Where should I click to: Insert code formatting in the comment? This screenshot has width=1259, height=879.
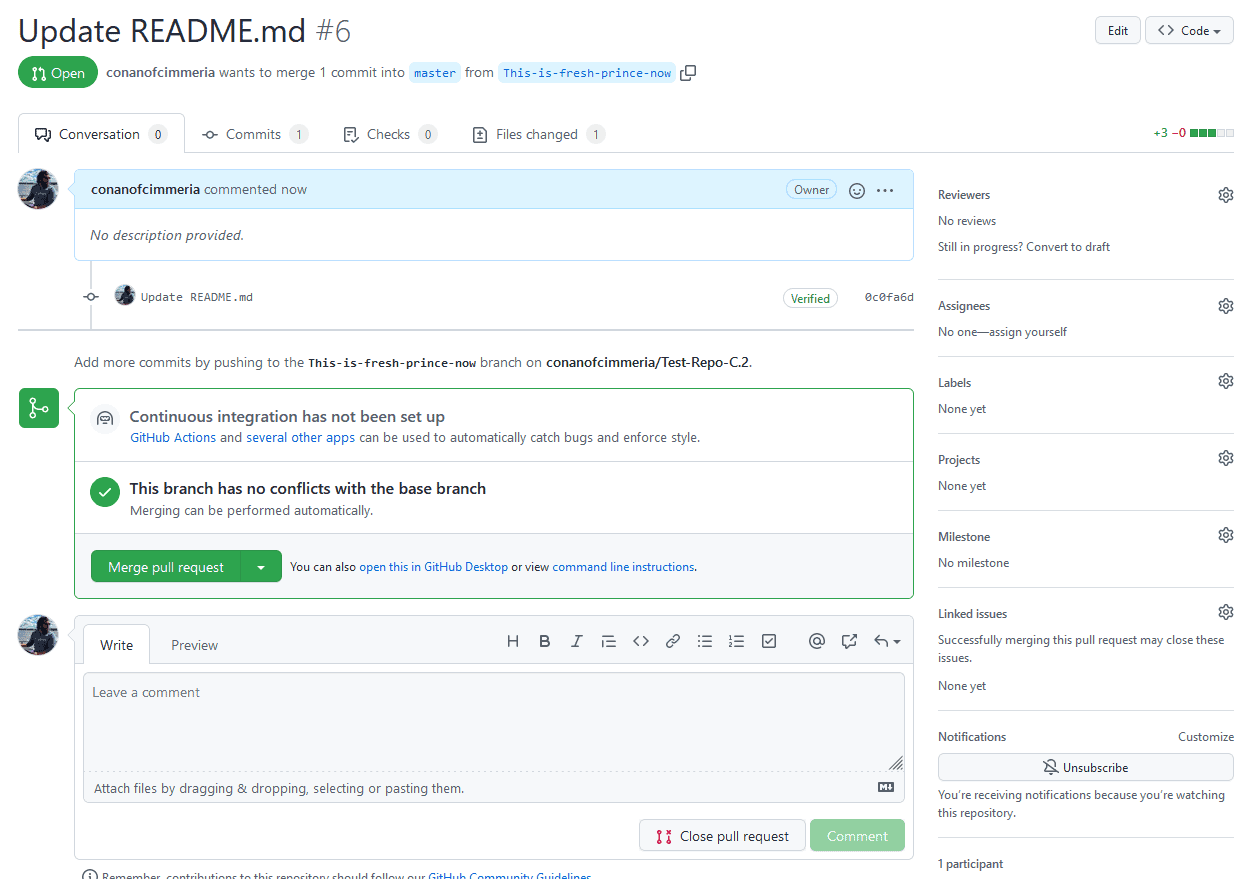641,641
